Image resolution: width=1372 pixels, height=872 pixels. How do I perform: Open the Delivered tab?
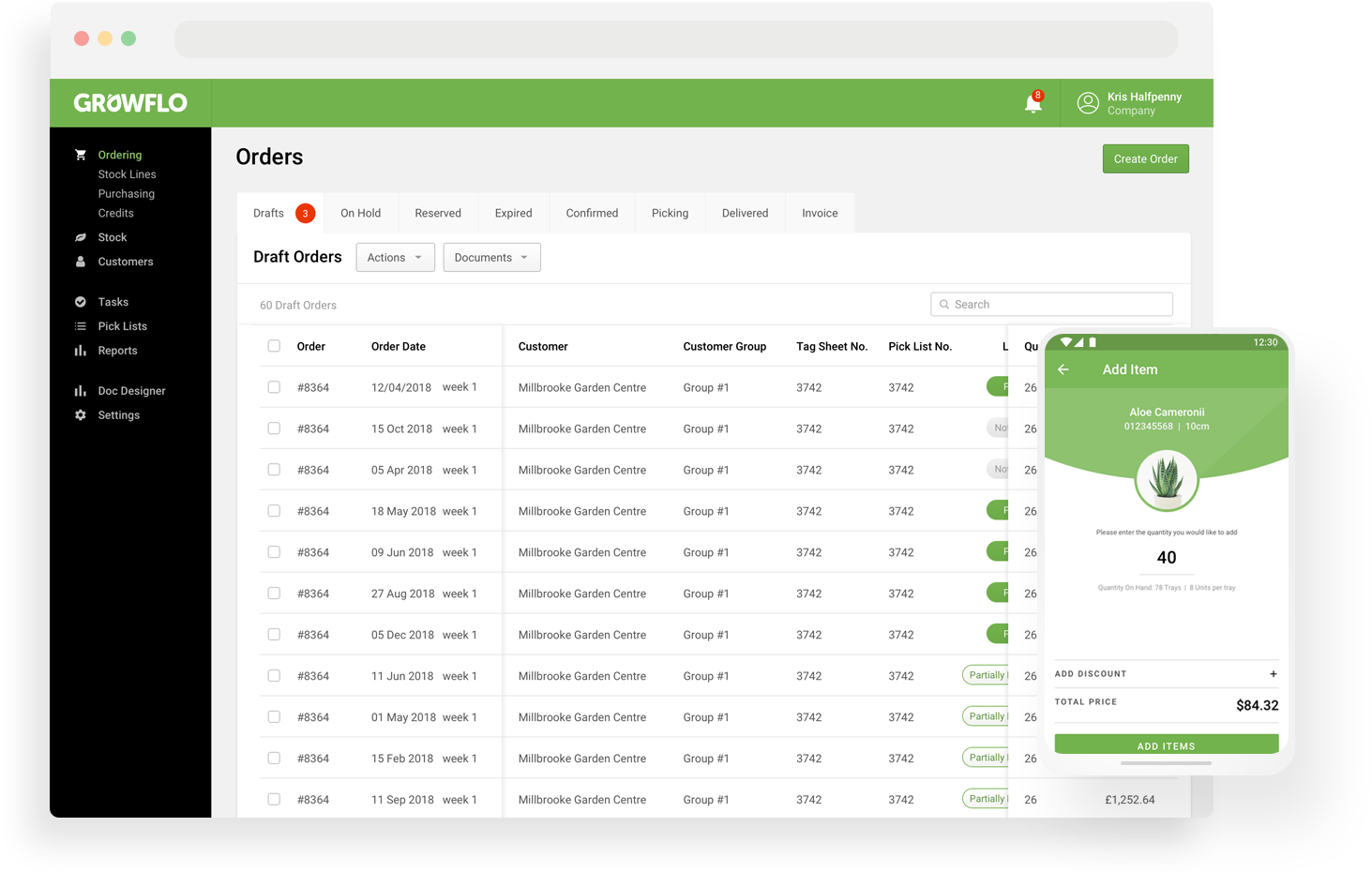pos(745,213)
